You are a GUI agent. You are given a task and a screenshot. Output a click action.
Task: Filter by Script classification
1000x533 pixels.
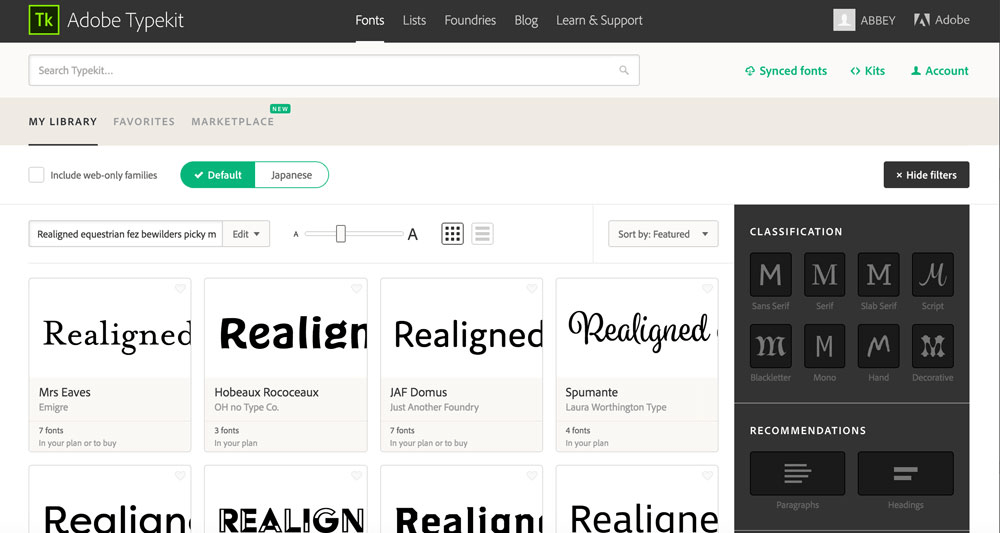click(x=932, y=274)
